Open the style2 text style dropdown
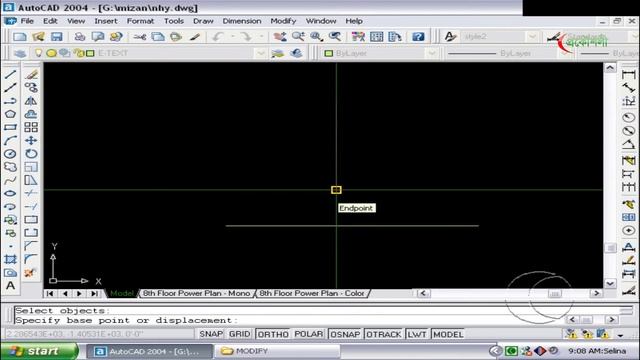Image resolution: width=640 pixels, height=360 pixels. [532, 37]
